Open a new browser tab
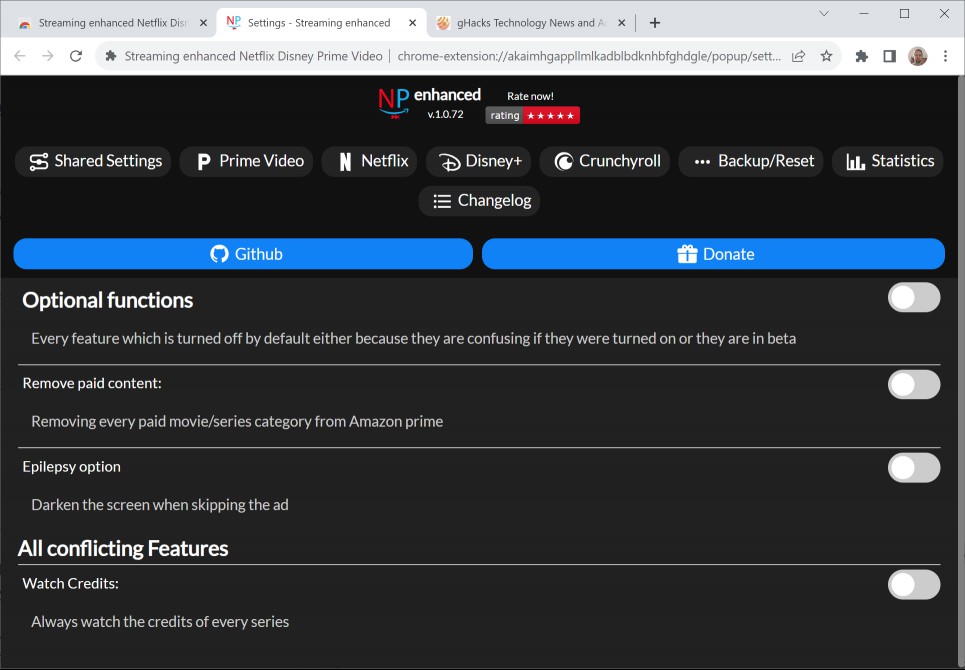965x670 pixels. coord(655,23)
